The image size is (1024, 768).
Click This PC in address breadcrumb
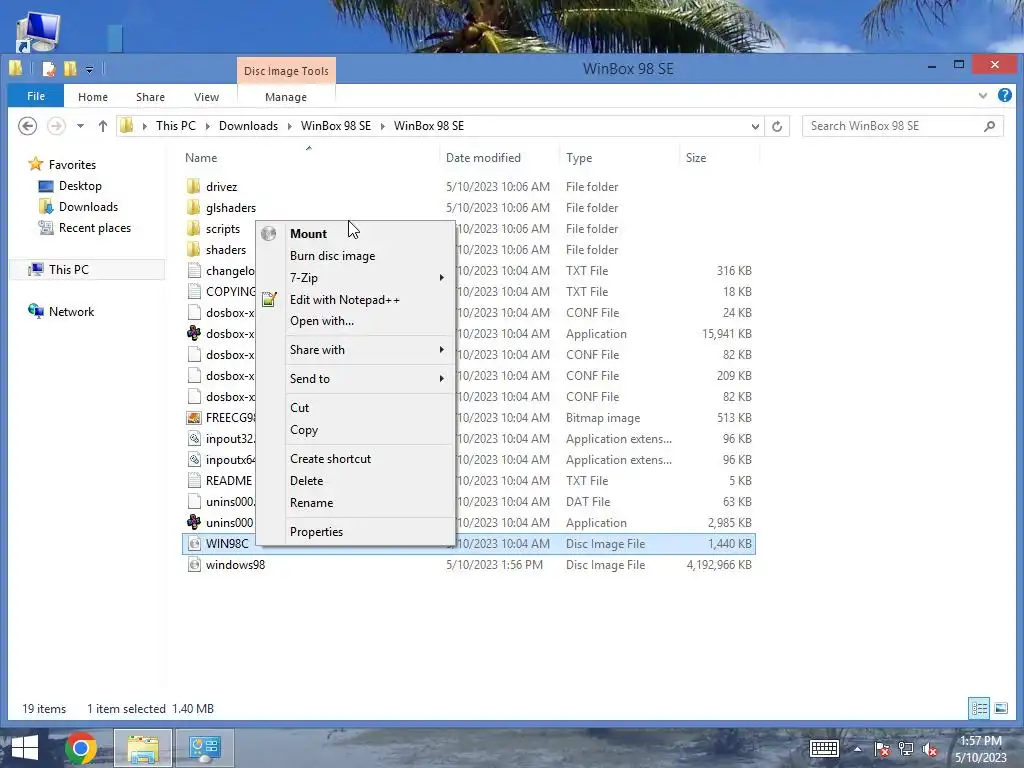click(x=176, y=125)
